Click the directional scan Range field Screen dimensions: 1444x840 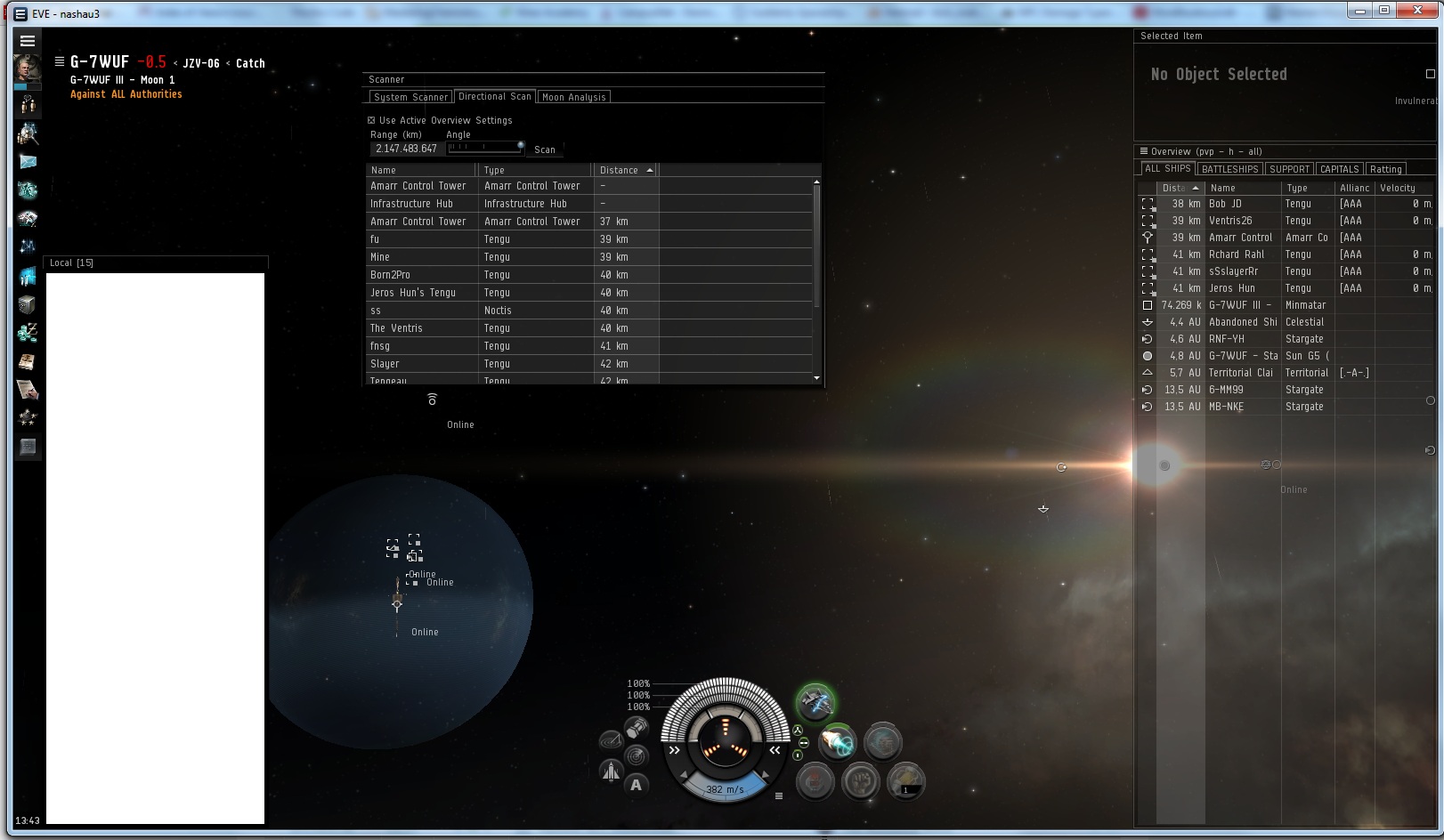[407, 149]
